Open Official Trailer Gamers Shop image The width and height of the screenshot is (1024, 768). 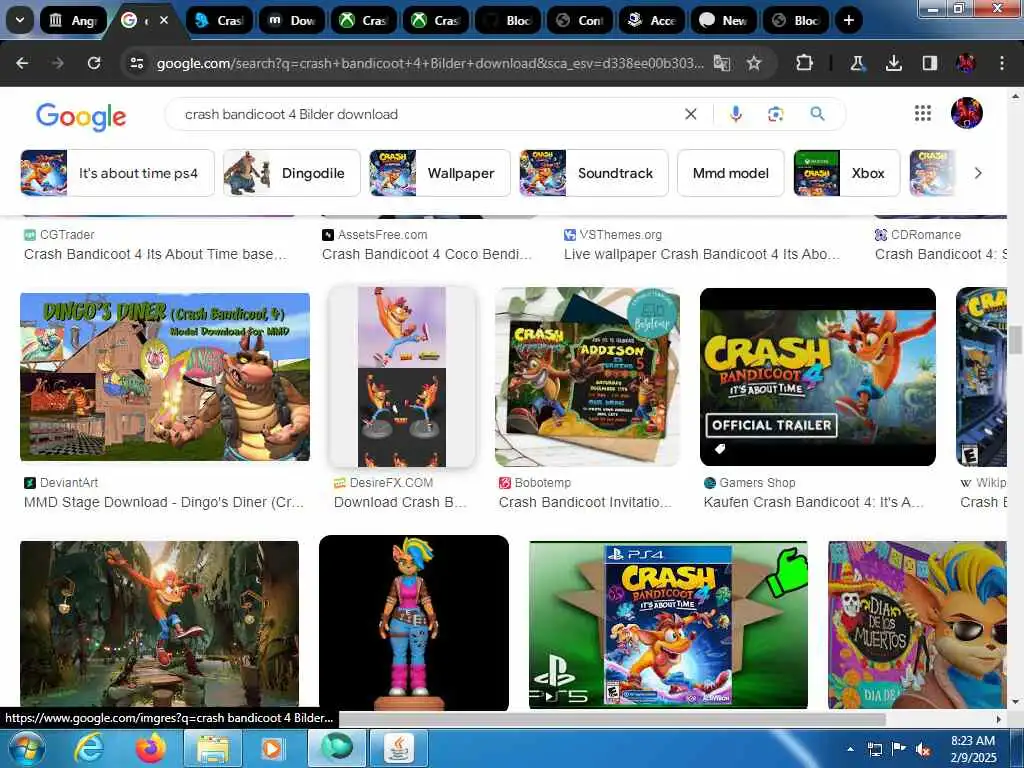pyautogui.click(x=818, y=377)
